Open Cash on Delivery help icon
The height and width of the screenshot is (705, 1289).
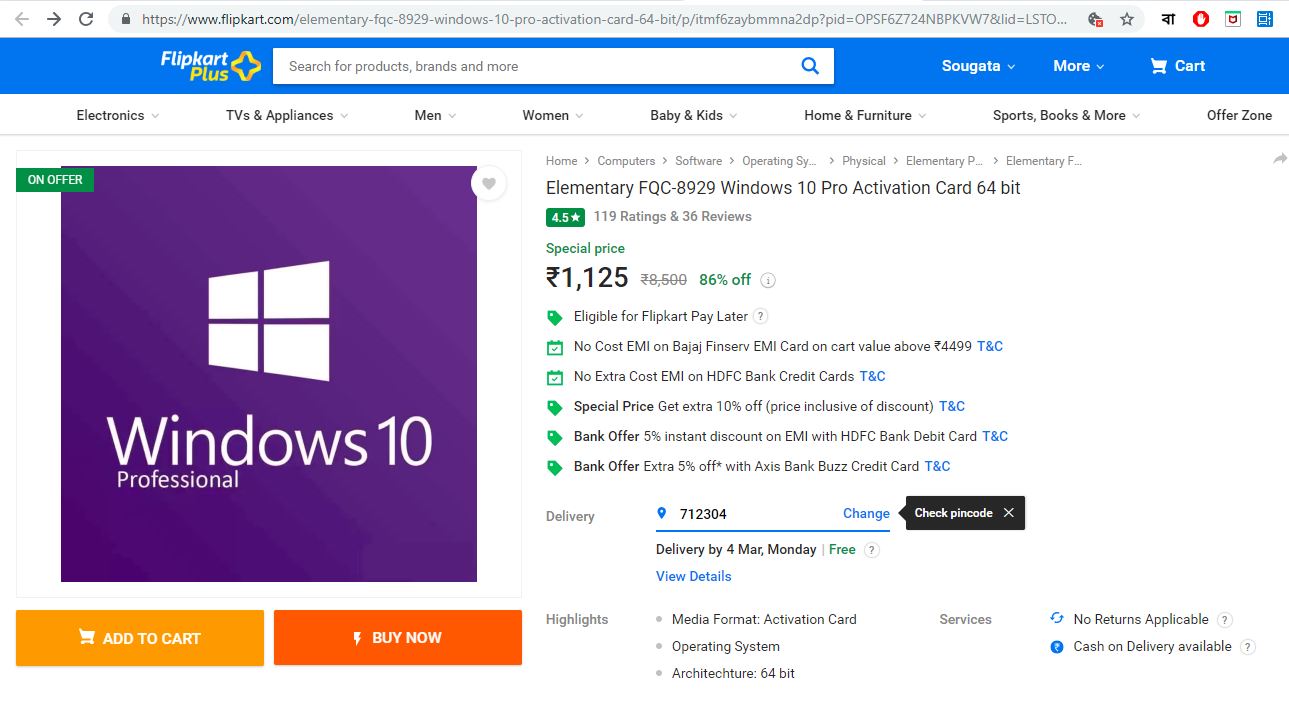(x=1247, y=647)
